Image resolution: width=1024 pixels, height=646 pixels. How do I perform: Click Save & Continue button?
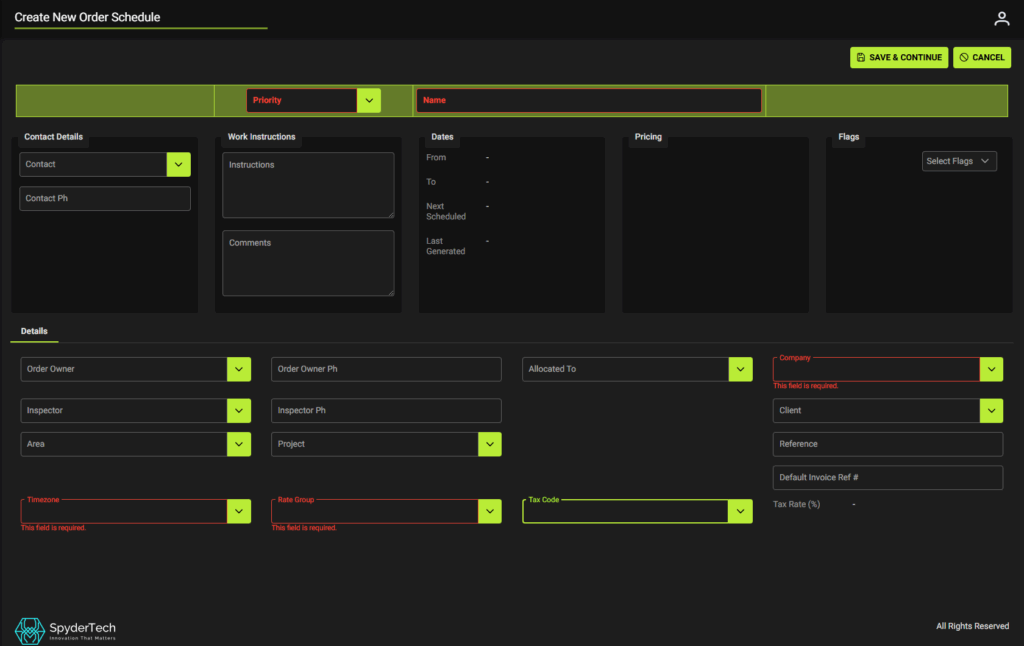[898, 58]
